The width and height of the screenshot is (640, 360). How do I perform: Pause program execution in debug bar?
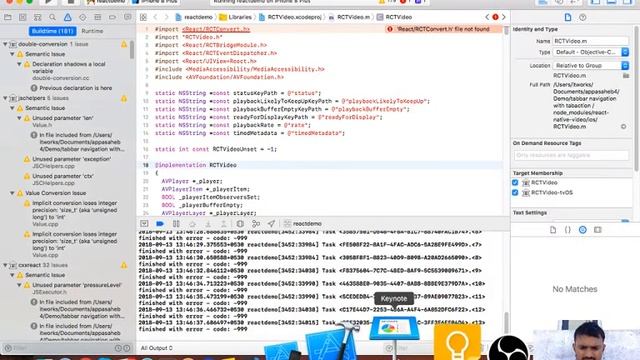point(176,224)
